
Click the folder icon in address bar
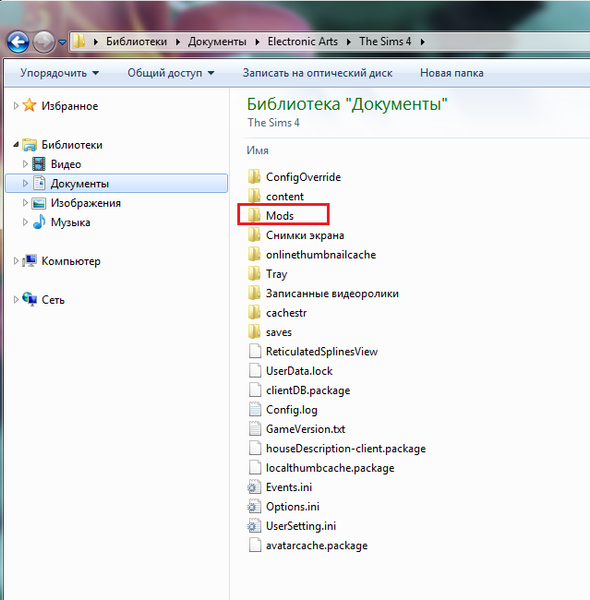click(79, 41)
